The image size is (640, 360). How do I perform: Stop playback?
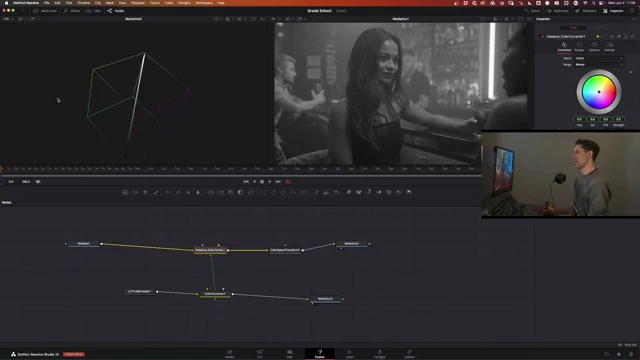[x=262, y=182]
